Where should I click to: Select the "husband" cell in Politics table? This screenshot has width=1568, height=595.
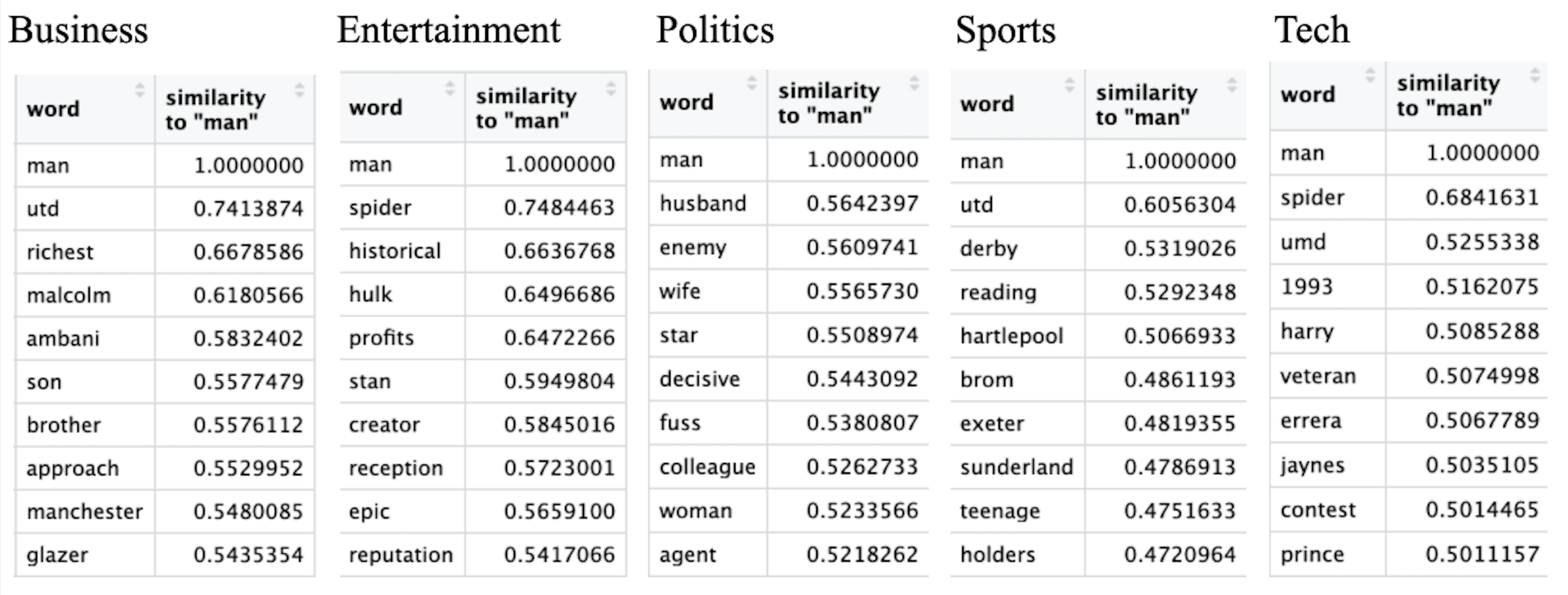coord(703,203)
